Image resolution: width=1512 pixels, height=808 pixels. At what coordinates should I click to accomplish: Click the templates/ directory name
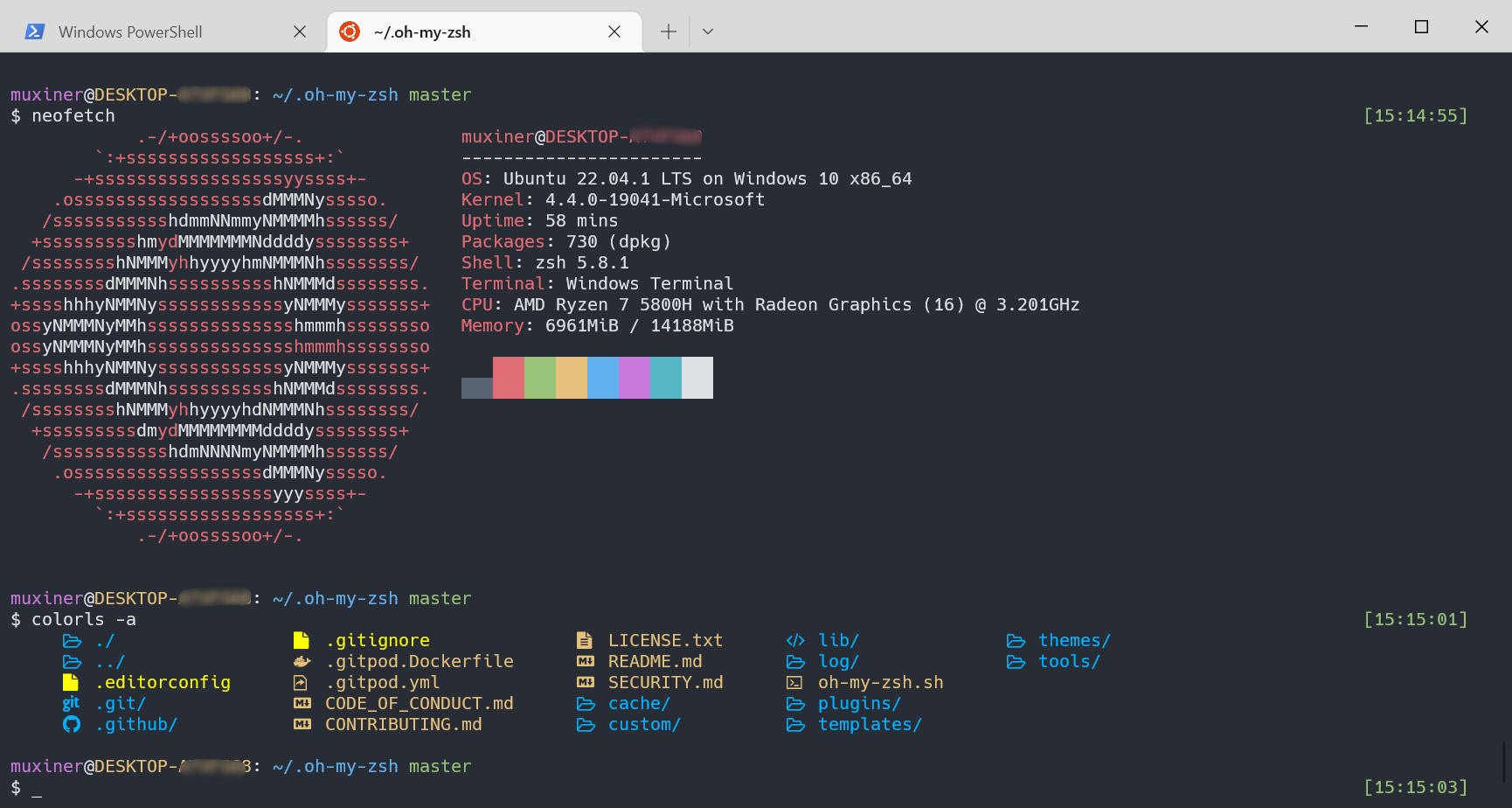point(870,724)
